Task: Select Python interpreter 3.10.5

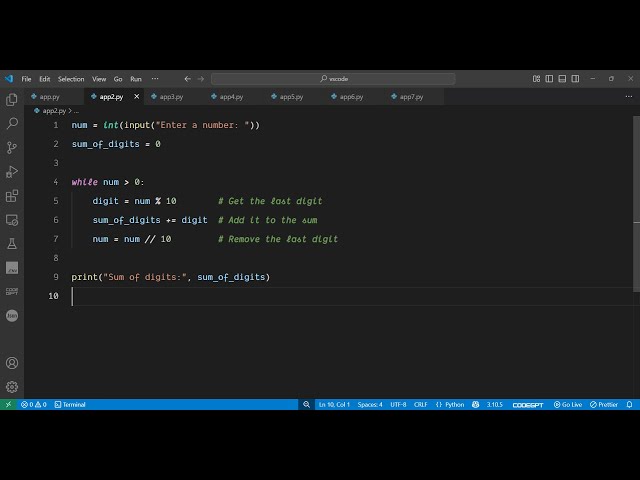Action: point(494,404)
